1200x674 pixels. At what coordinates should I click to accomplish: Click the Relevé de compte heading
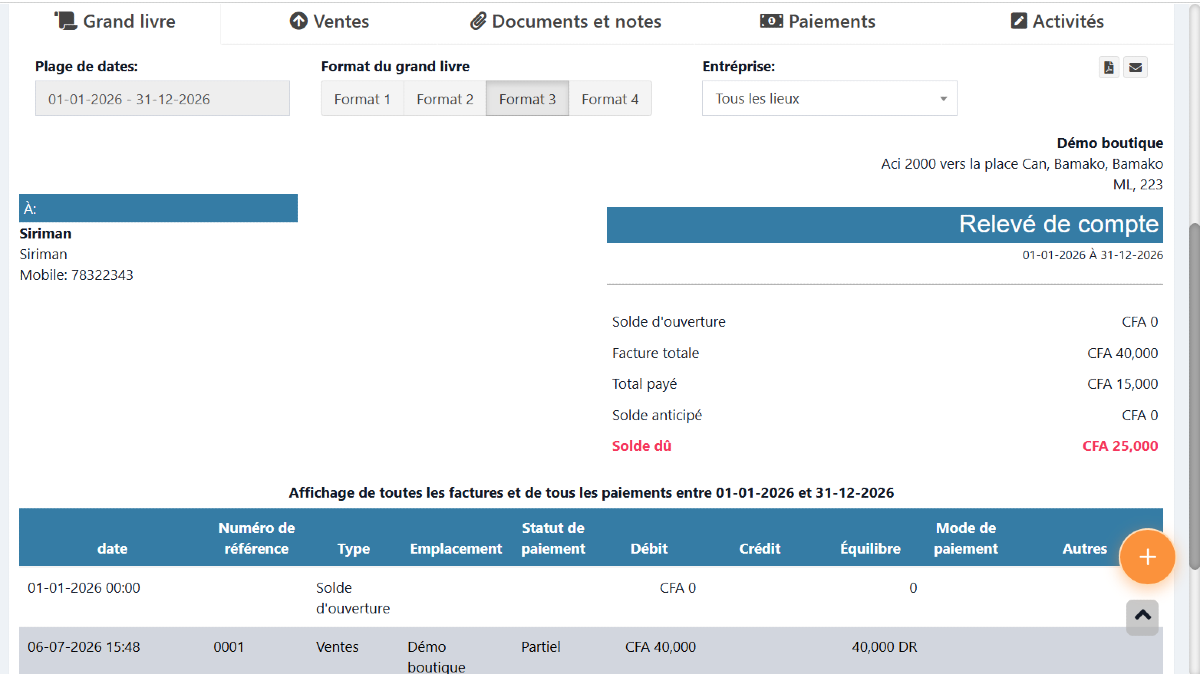(1059, 224)
